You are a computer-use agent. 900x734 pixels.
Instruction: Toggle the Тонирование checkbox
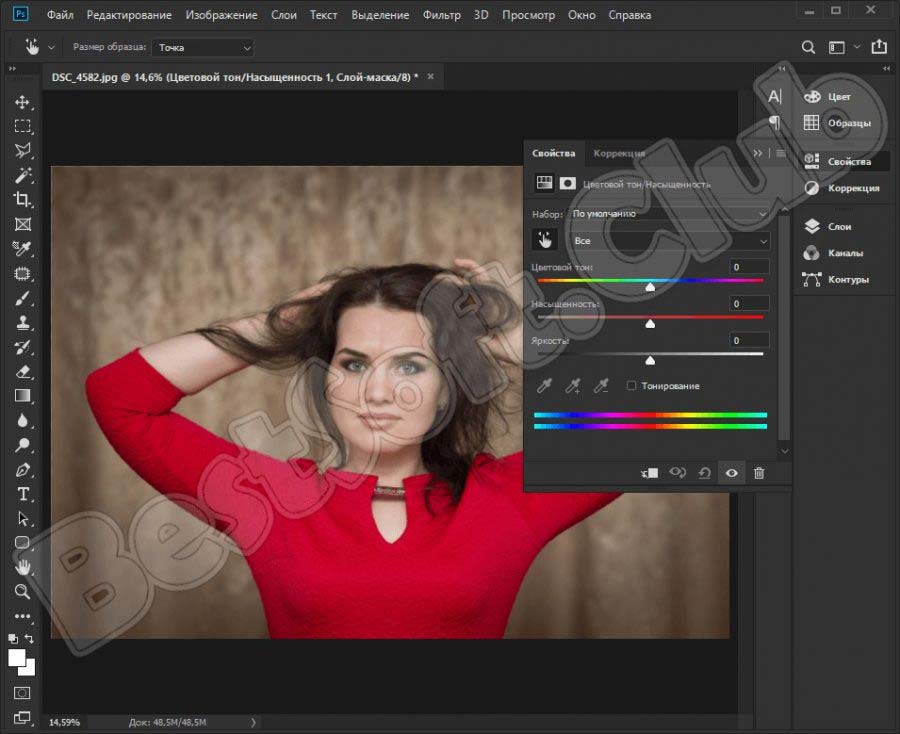coord(631,386)
